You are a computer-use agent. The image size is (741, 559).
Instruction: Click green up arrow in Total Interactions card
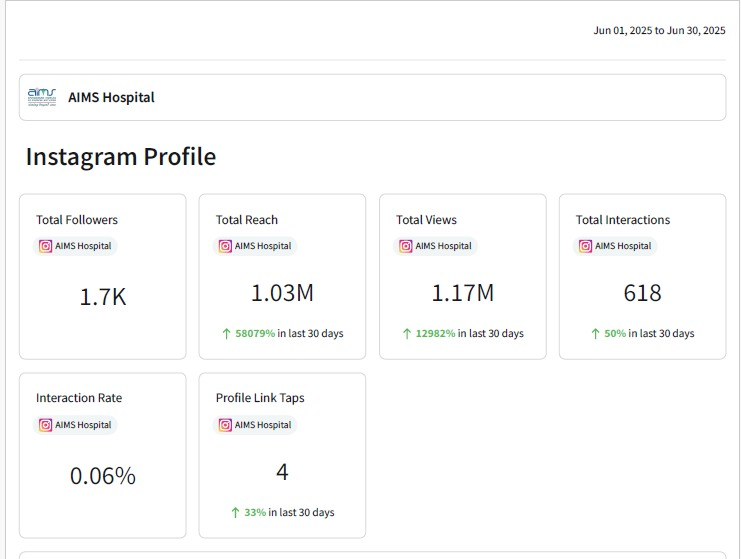[595, 334]
